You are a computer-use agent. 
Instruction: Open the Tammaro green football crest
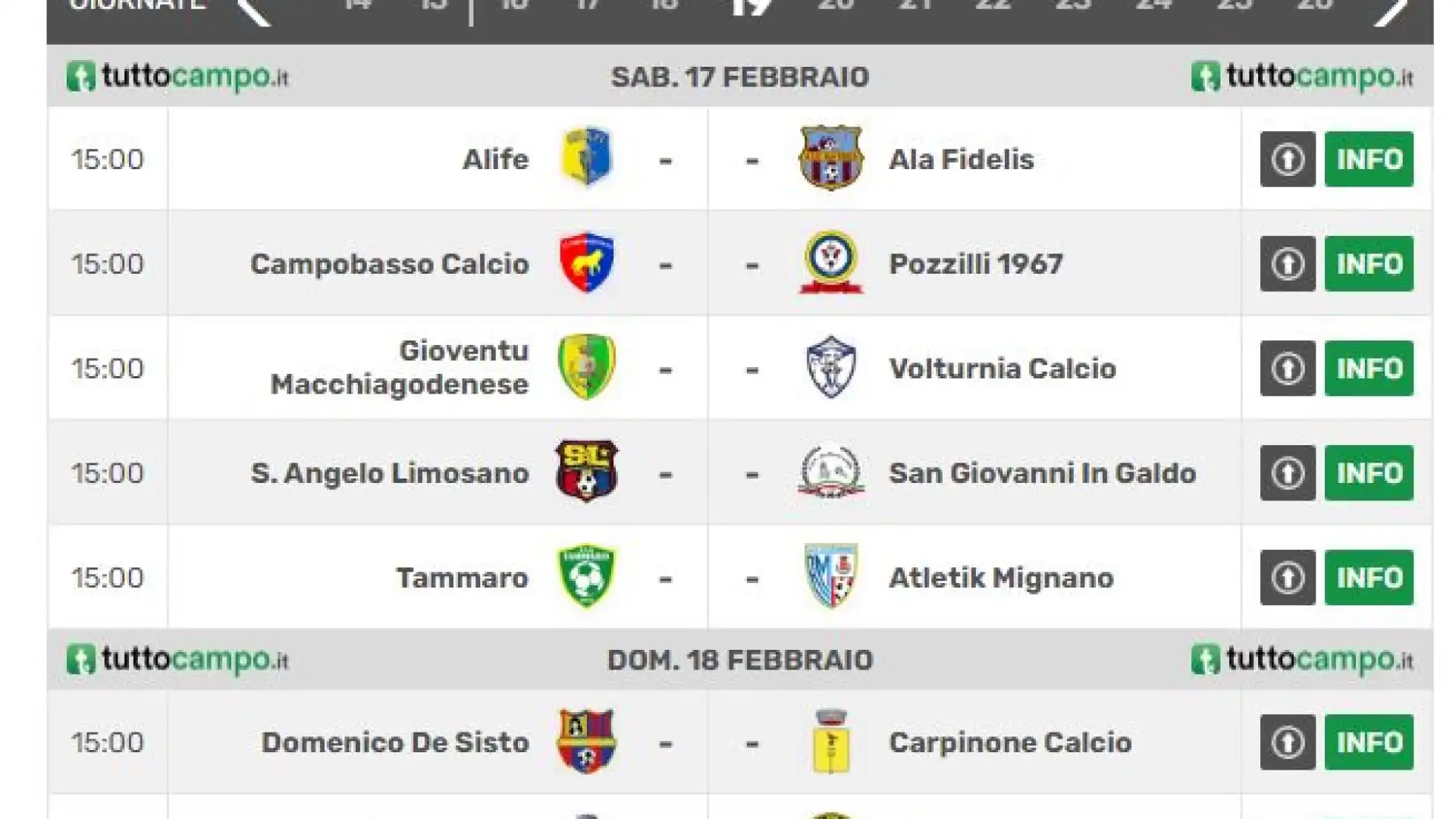coord(586,576)
